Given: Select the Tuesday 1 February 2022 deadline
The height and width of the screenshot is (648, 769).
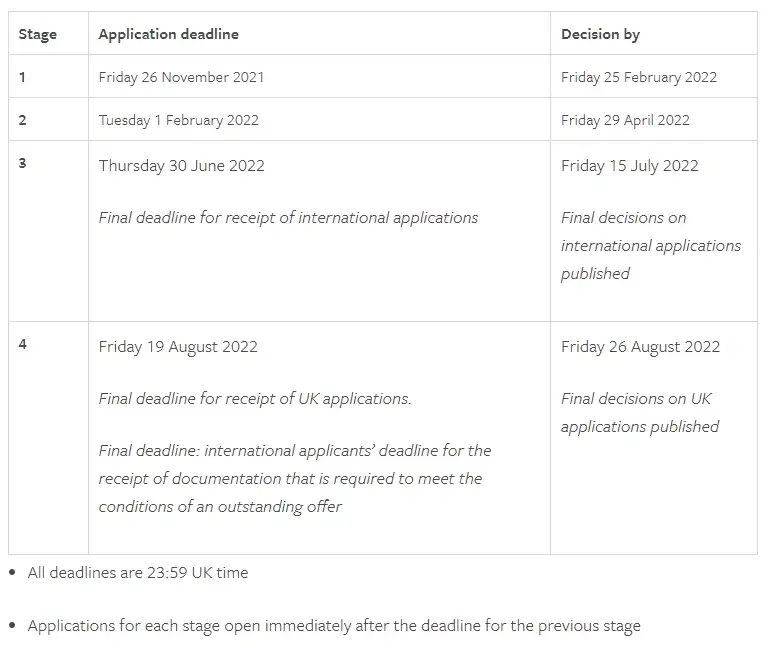Looking at the screenshot, I should [178, 120].
